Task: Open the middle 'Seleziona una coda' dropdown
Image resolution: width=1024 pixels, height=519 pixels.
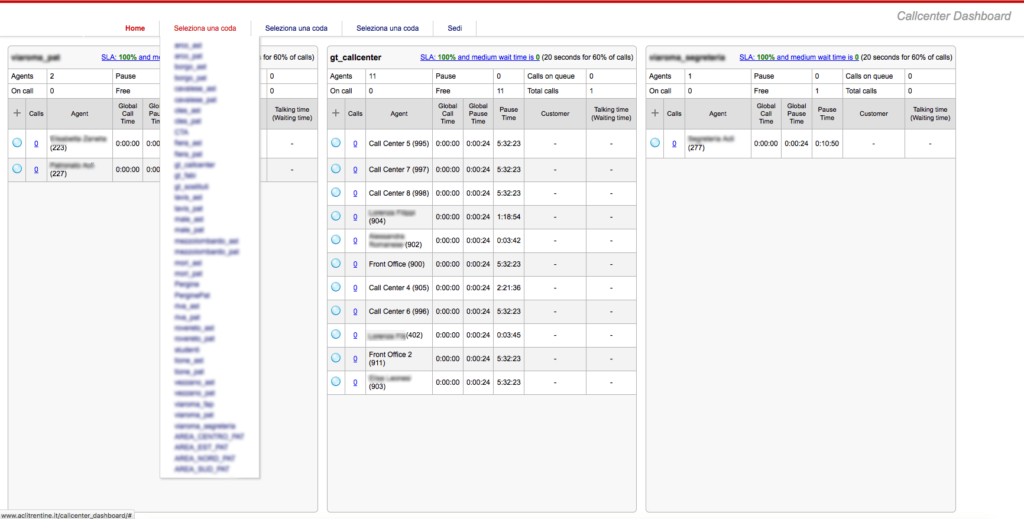Action: [x=296, y=28]
